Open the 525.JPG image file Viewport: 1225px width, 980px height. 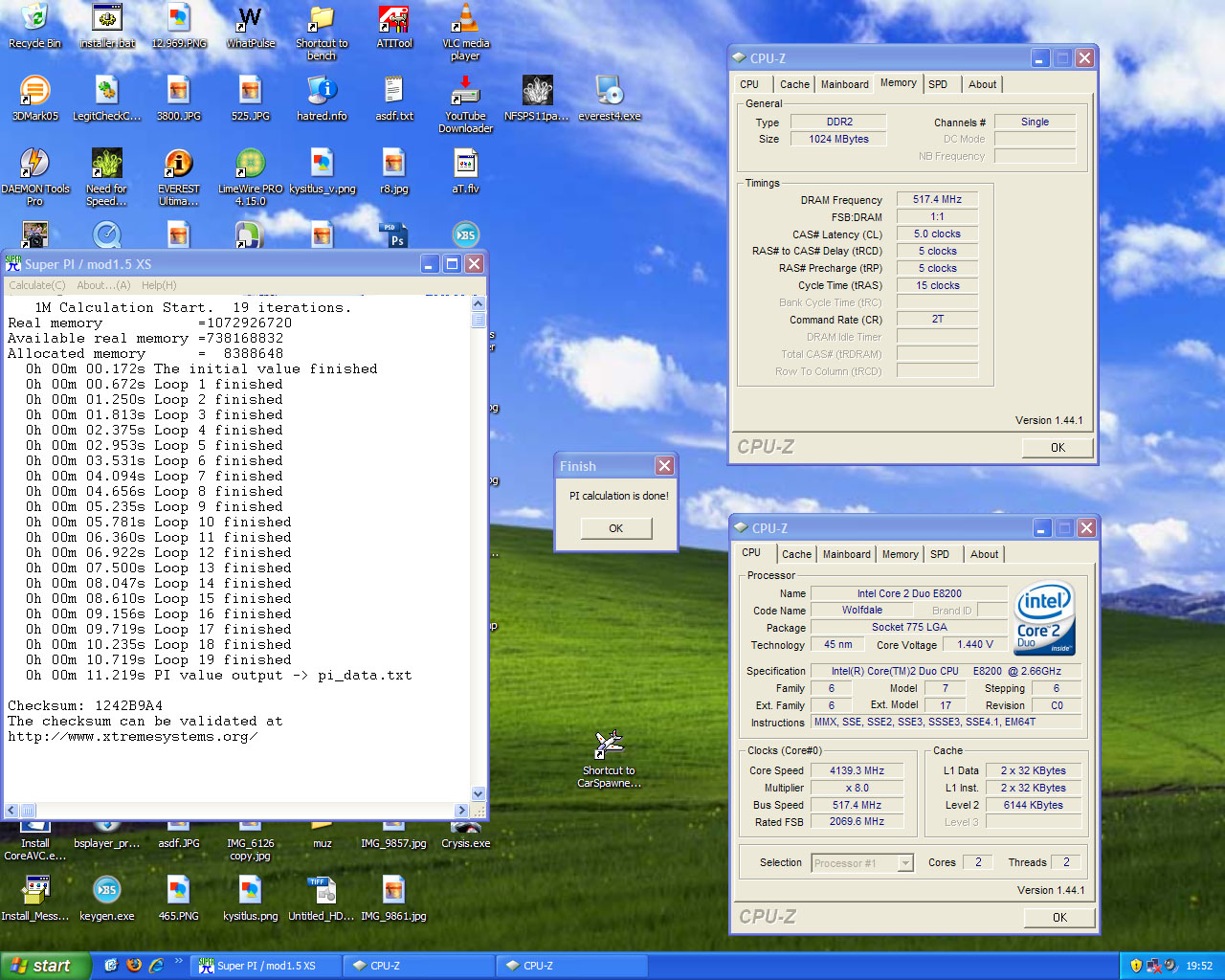pyautogui.click(x=250, y=99)
